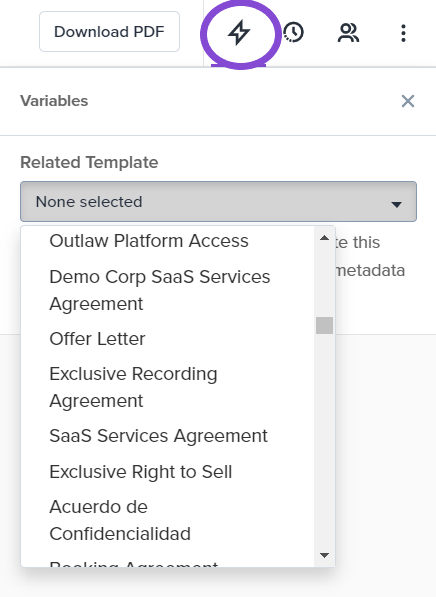Click the list scrollbar up arrow
Viewport: 436px width, 597px height.
coord(324,238)
